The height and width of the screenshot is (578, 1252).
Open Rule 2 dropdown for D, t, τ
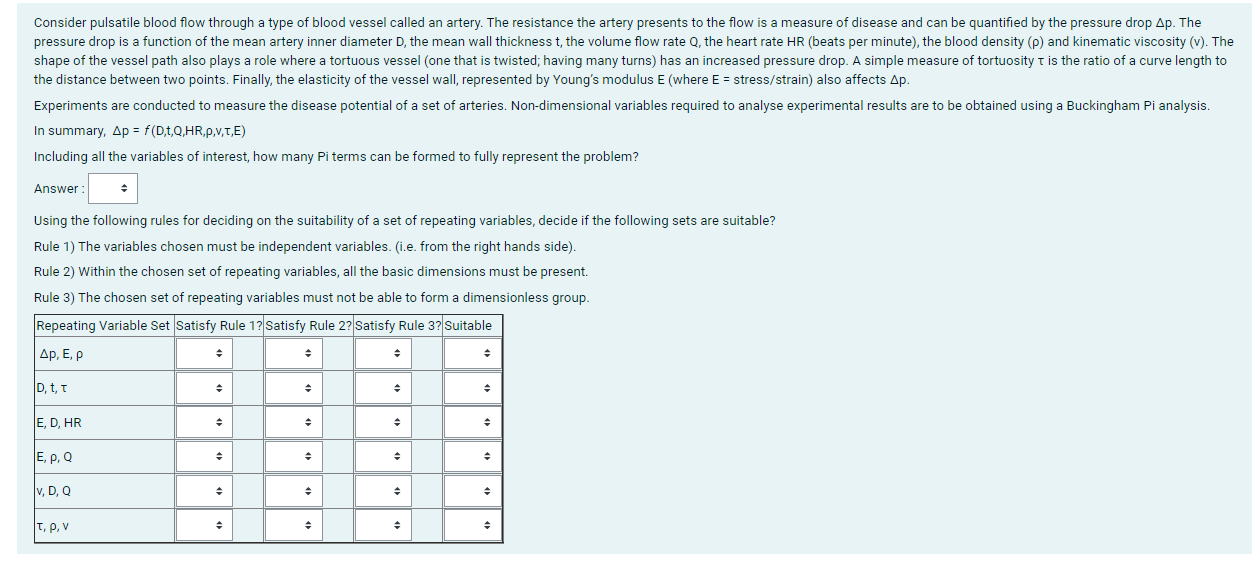[x=294, y=388]
